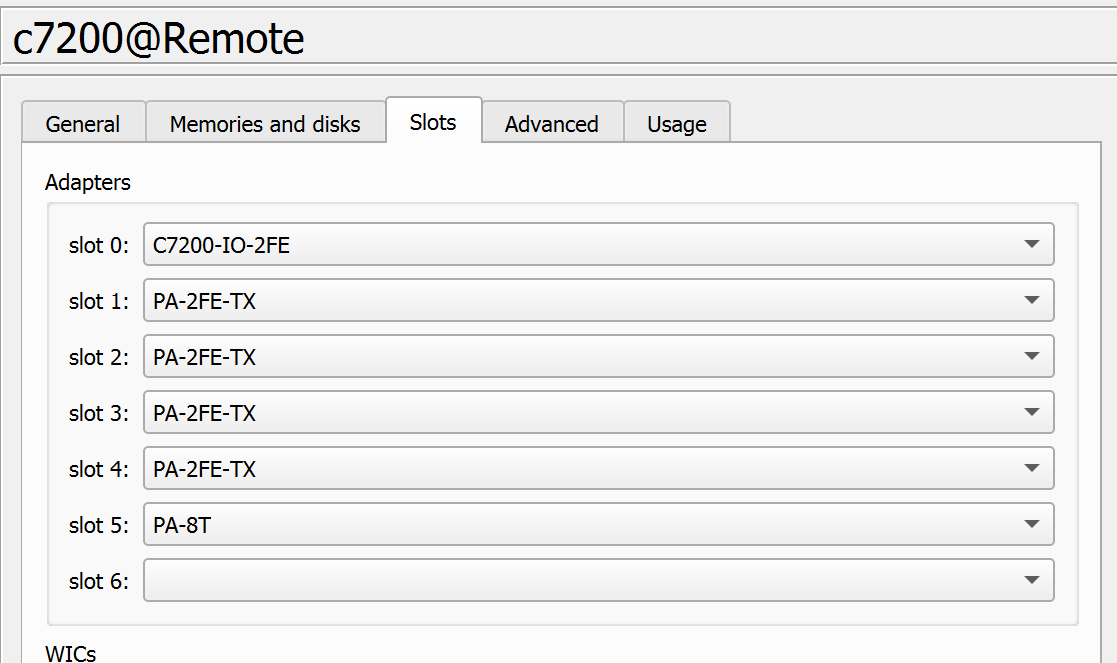The height and width of the screenshot is (663, 1117).
Task: Switch to the General tab
Action: [83, 124]
